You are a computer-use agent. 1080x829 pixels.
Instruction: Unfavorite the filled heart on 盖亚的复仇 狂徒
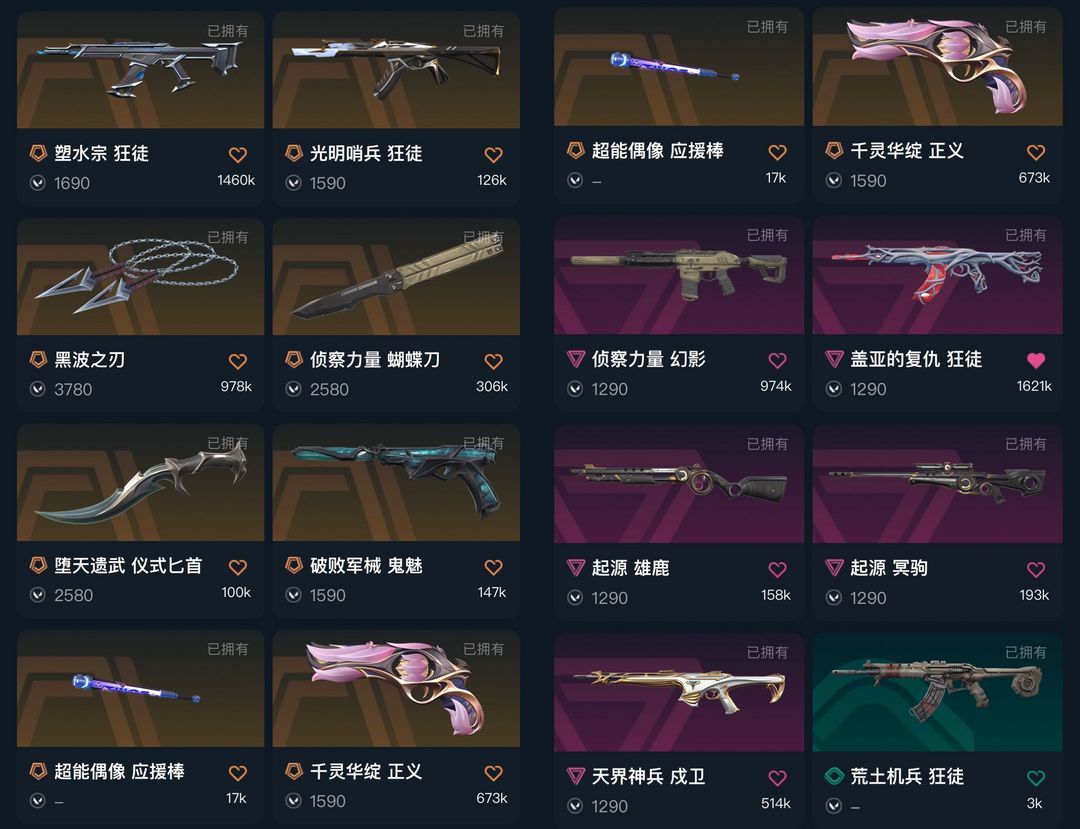click(1036, 360)
